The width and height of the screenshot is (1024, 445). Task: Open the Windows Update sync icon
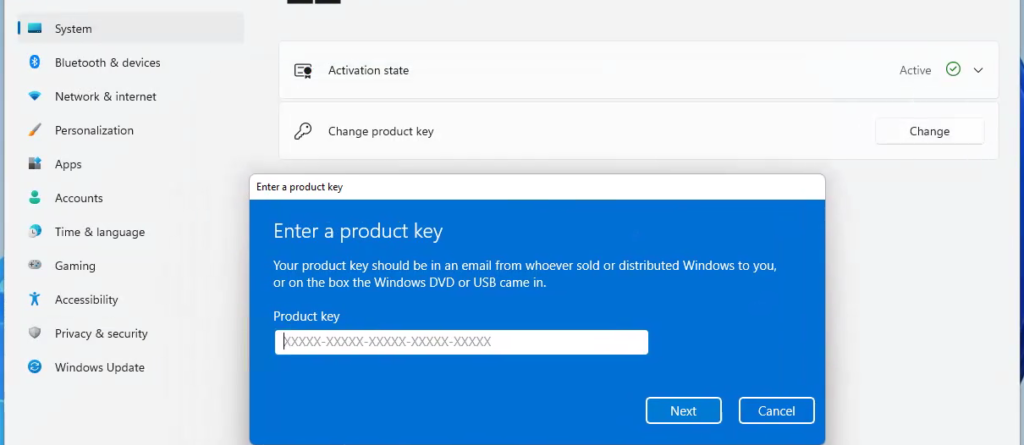(35, 367)
